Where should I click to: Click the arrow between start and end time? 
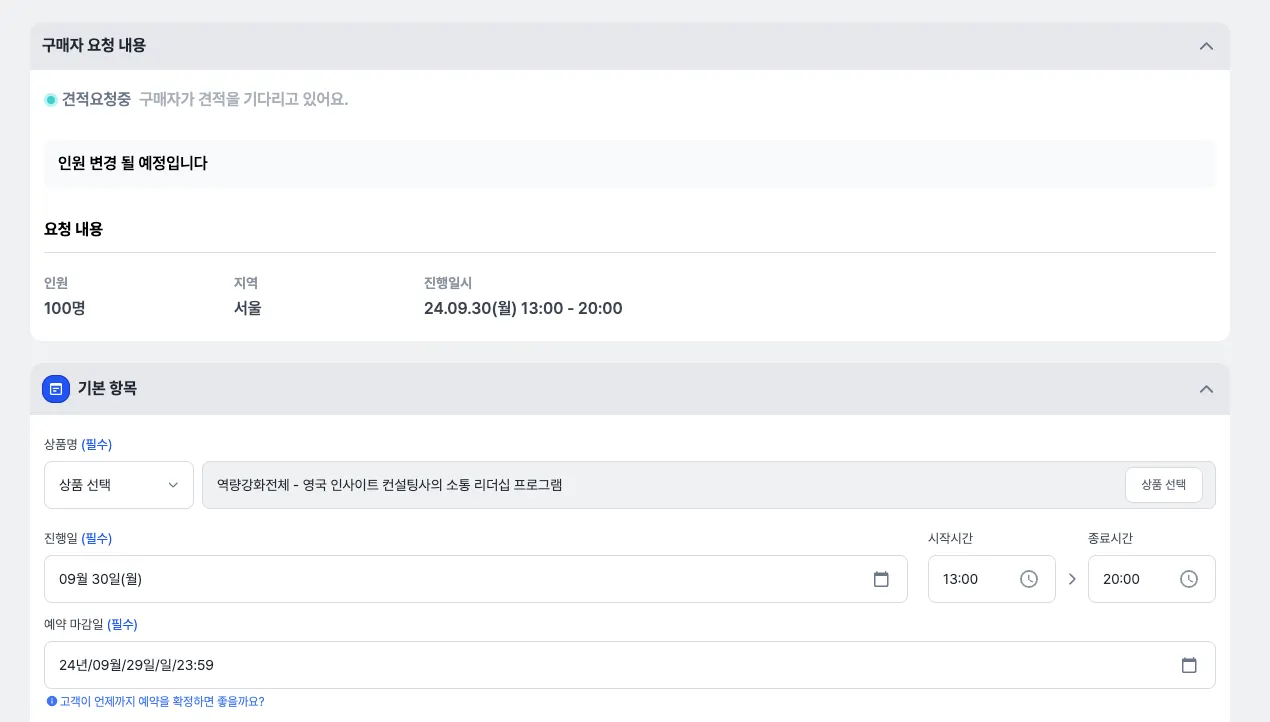pos(1072,579)
